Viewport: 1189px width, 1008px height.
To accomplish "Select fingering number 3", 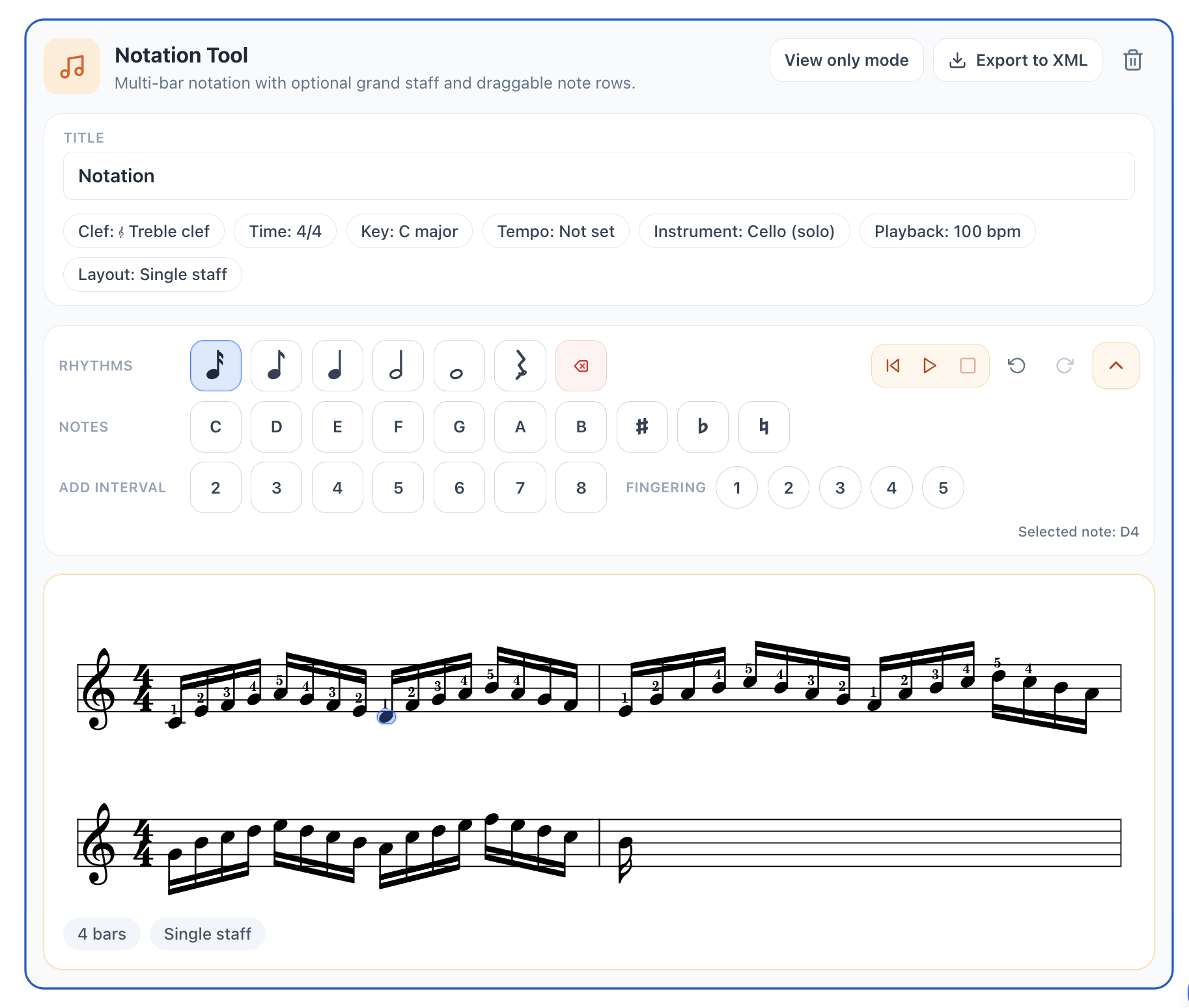I will (839, 487).
